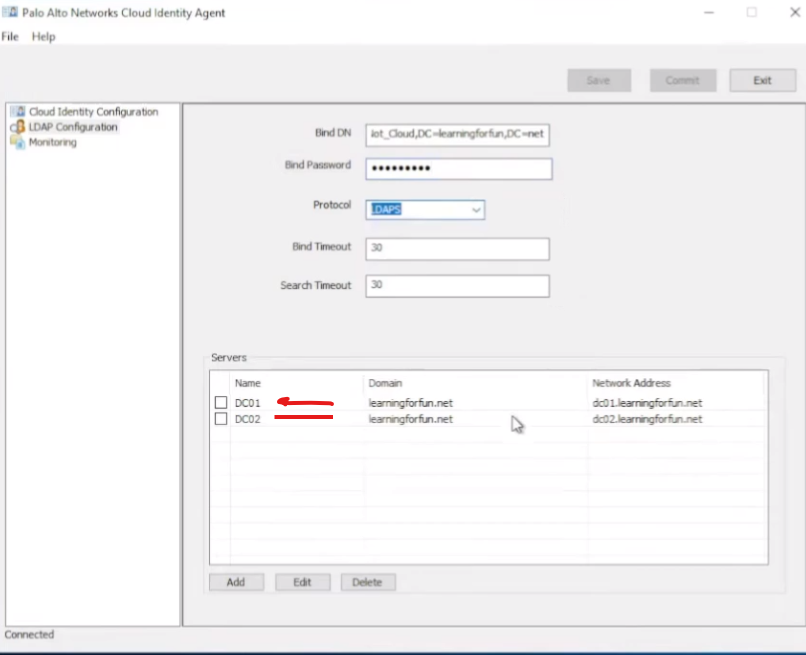Image resolution: width=806 pixels, height=655 pixels.
Task: Select the DC02 server name
Action: pos(248,419)
